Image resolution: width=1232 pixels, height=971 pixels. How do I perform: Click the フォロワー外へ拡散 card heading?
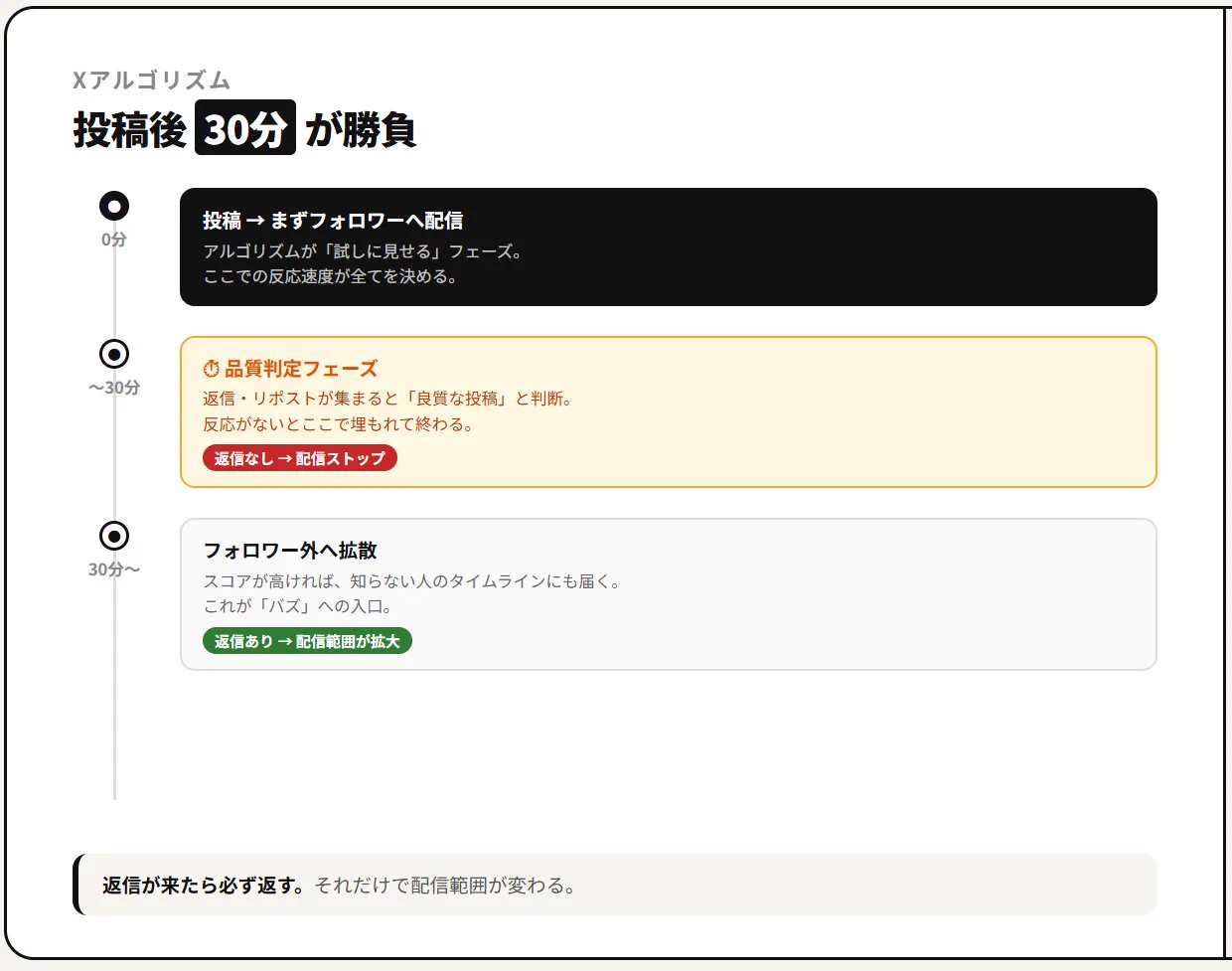click(x=290, y=551)
